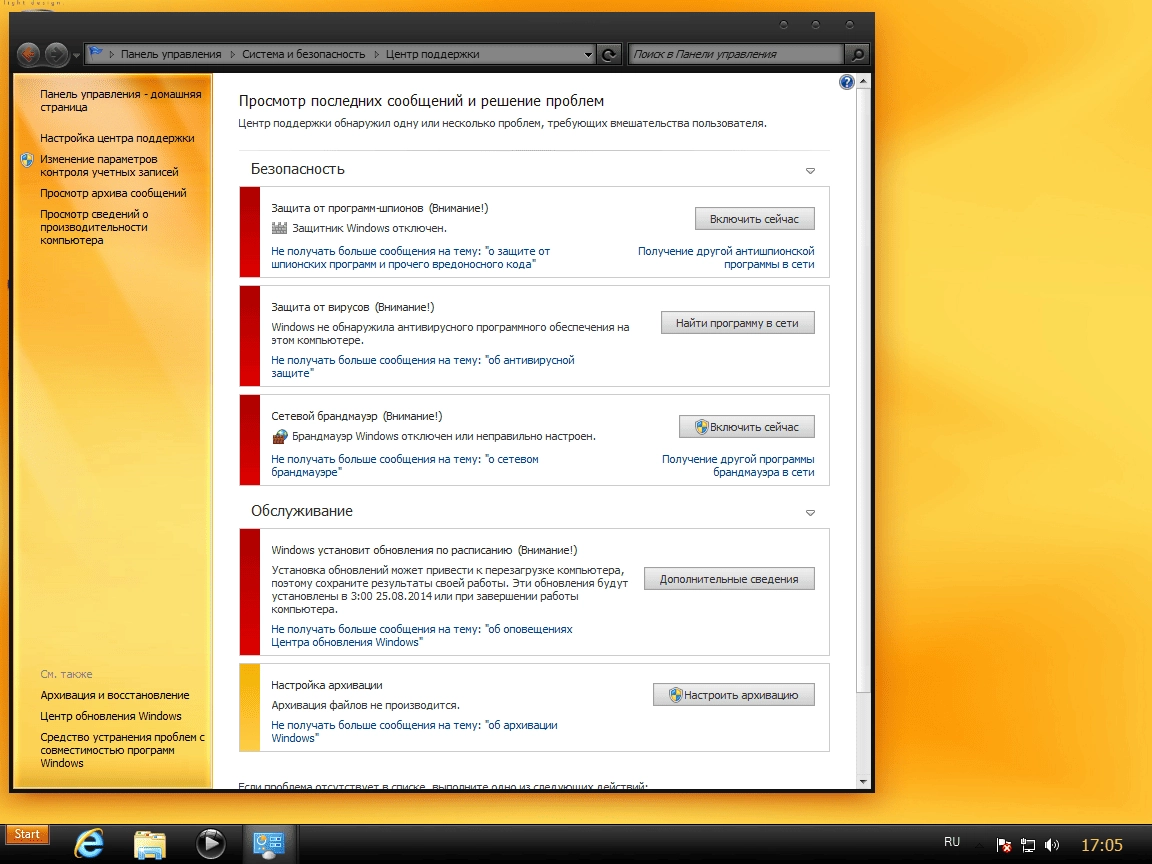Click the Windows Firewall brick icon

coord(279,436)
